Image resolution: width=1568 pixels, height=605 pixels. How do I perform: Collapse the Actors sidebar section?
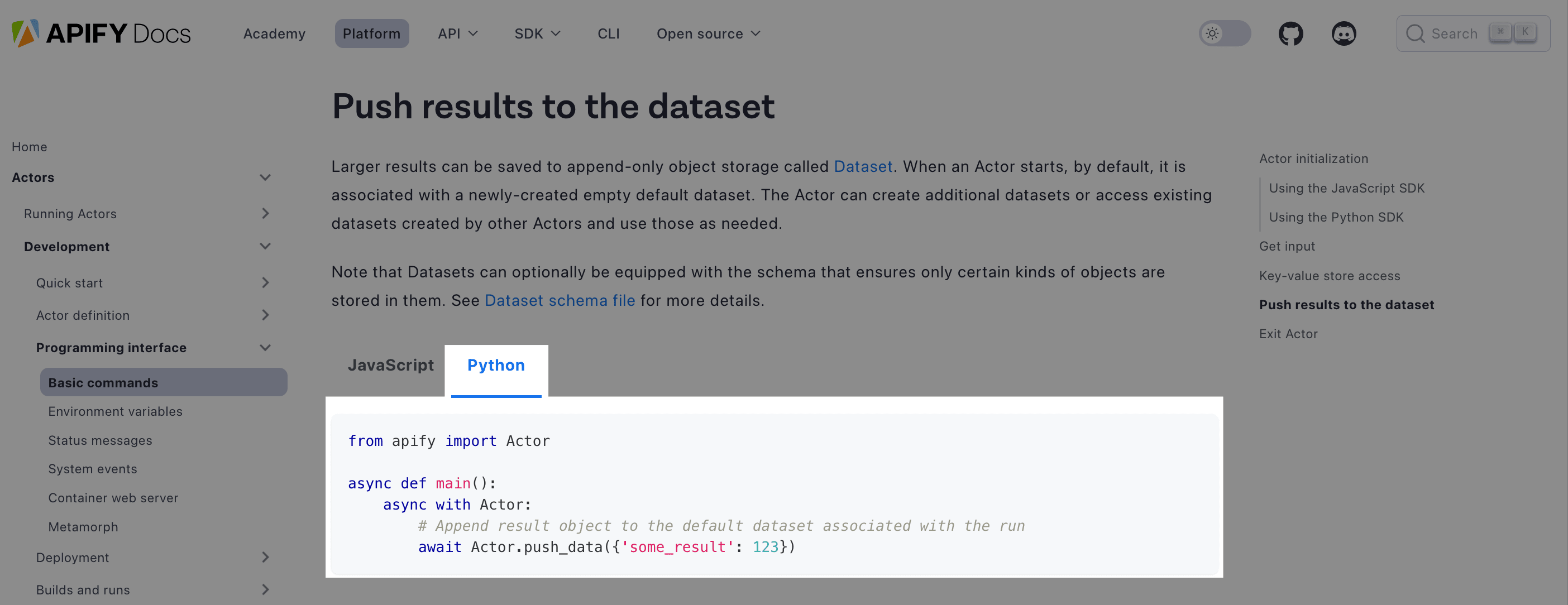tap(265, 177)
